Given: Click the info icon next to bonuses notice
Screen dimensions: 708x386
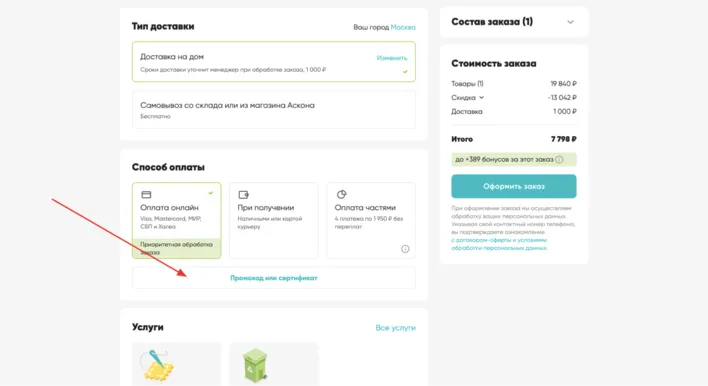Looking at the screenshot, I should click(x=559, y=159).
